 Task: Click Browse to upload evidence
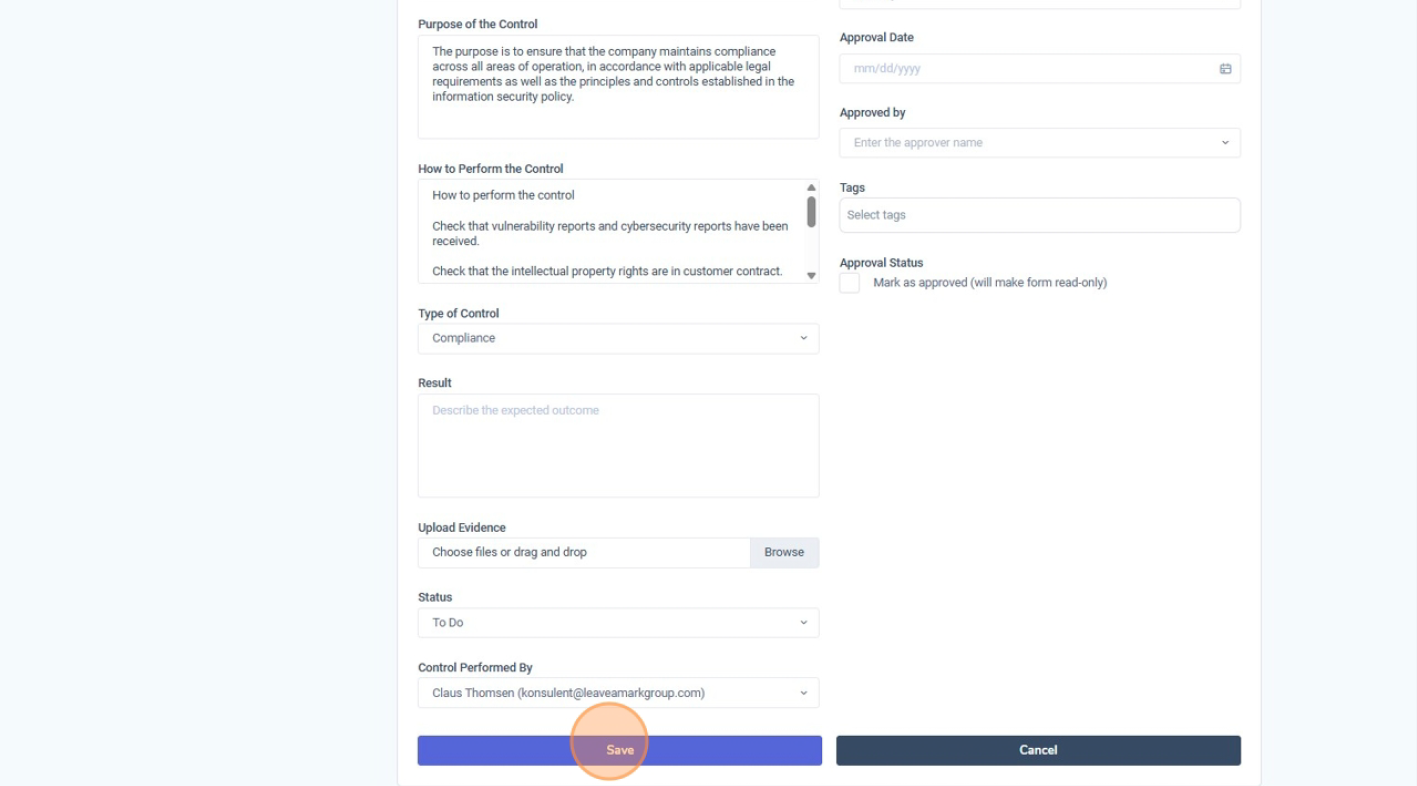coord(783,552)
